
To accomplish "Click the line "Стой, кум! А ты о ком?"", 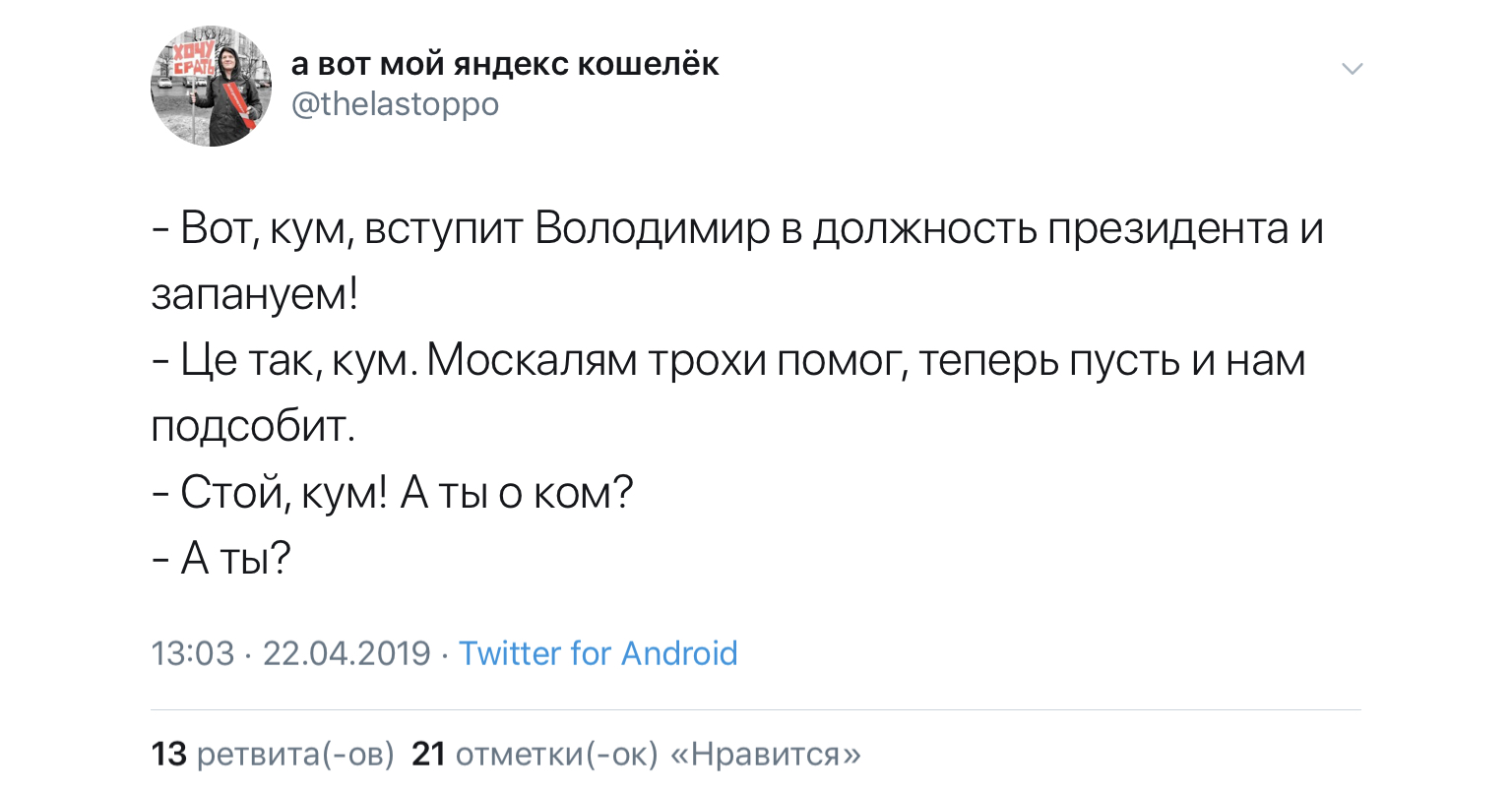I will click(x=394, y=492).
